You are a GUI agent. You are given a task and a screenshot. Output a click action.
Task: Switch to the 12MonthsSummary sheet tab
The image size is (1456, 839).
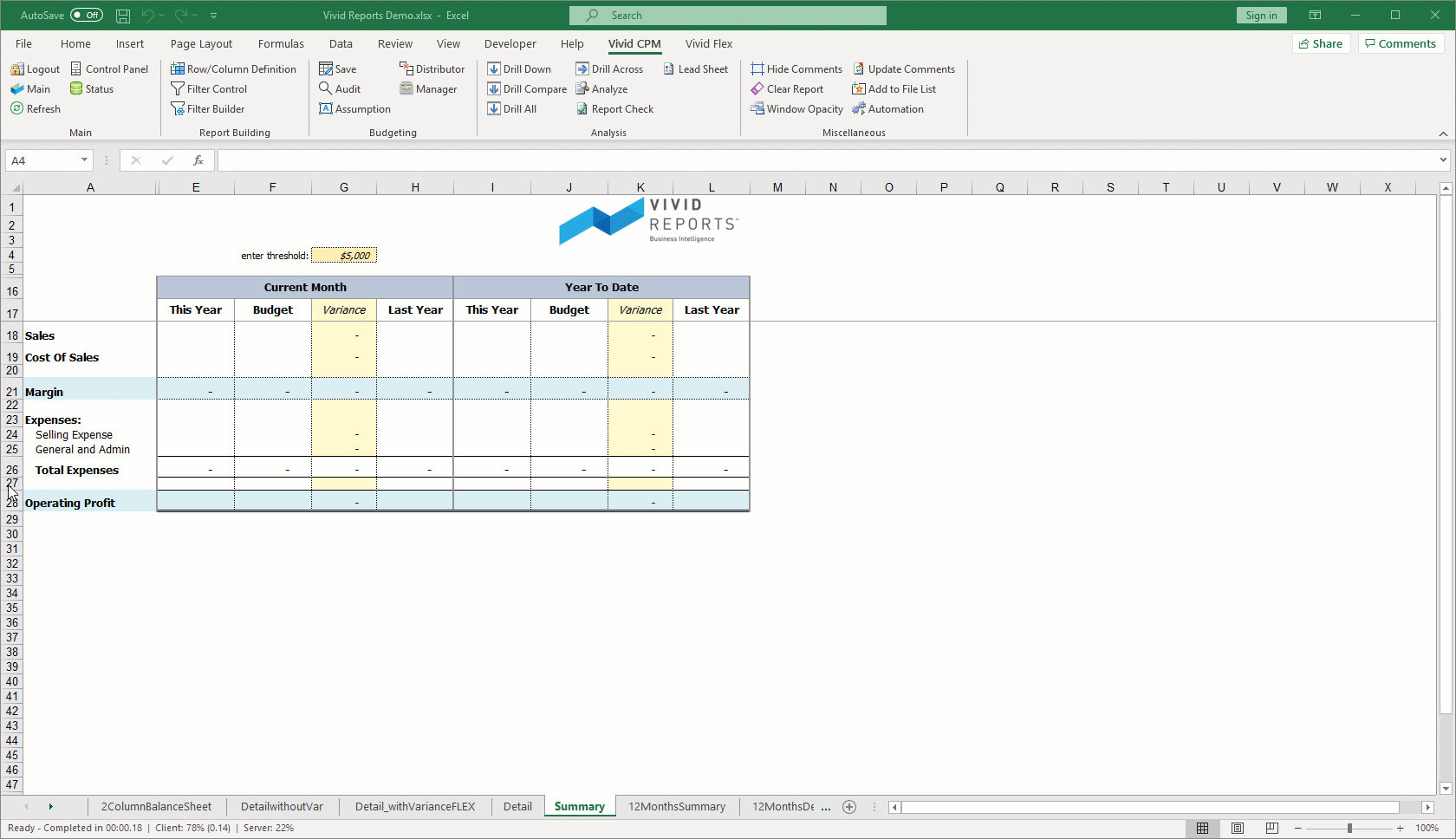(676, 807)
